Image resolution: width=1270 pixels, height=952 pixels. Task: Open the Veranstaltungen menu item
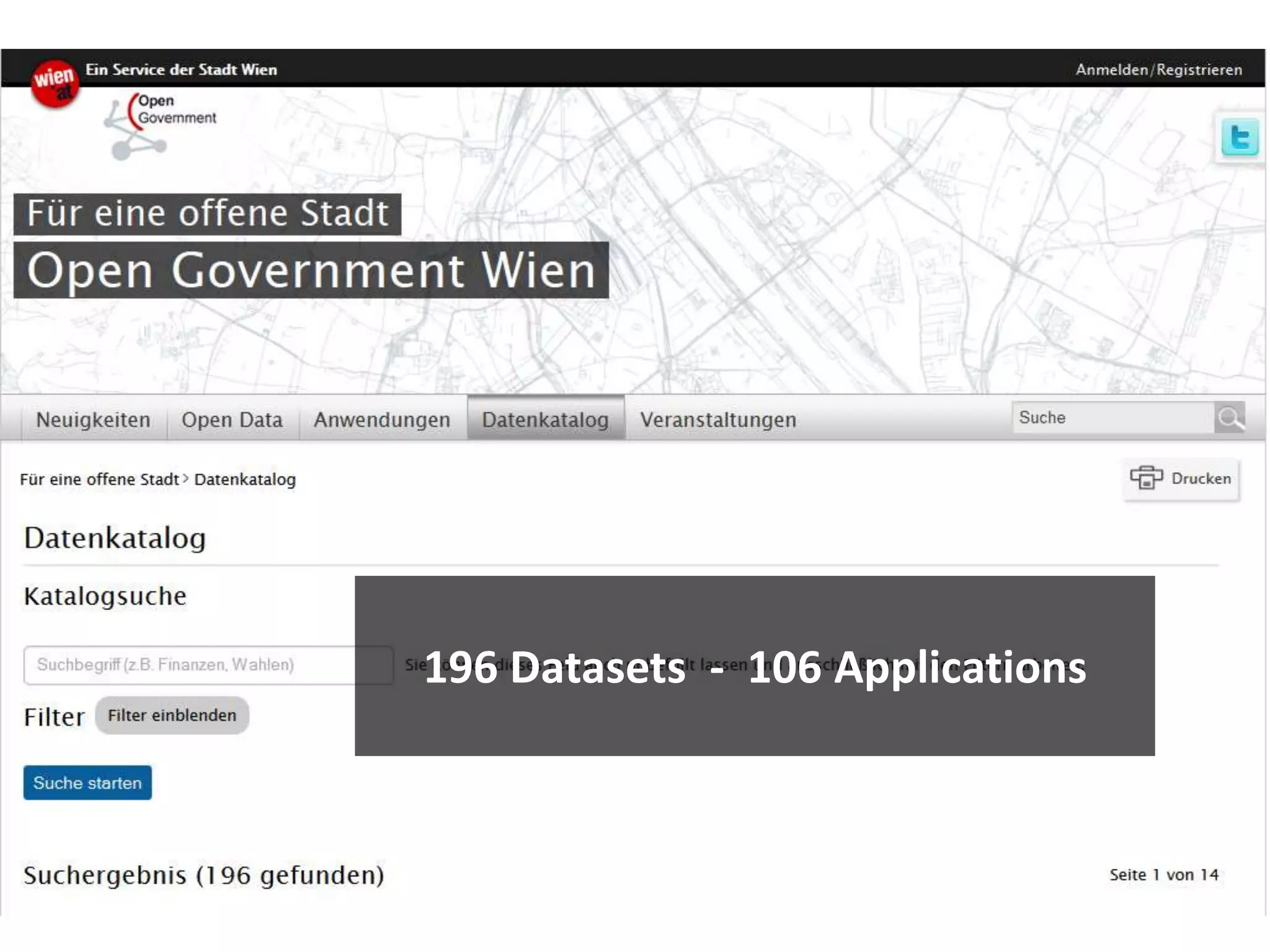(718, 420)
